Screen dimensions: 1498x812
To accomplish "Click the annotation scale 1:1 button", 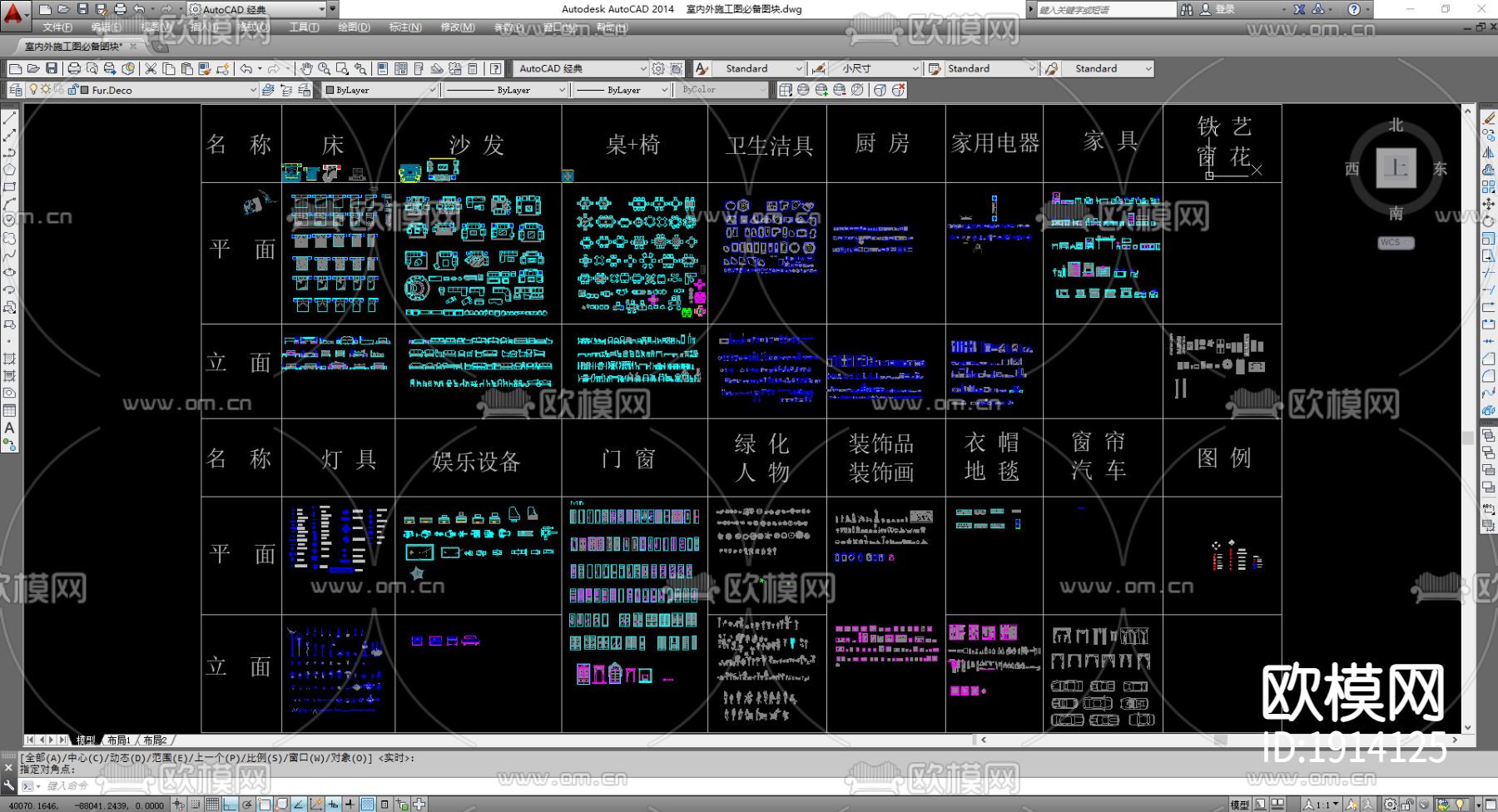I will pyautogui.click(x=1322, y=804).
